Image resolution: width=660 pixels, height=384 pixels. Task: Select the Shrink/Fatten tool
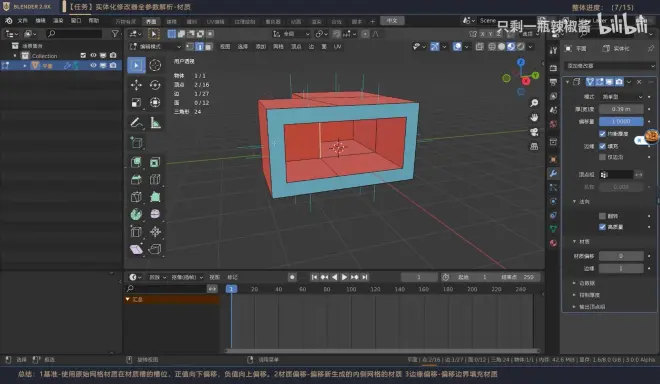coord(155,232)
